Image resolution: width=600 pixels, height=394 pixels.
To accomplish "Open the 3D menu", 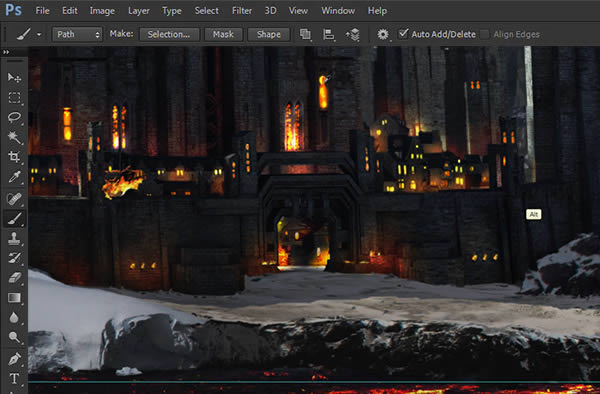I will (271, 11).
